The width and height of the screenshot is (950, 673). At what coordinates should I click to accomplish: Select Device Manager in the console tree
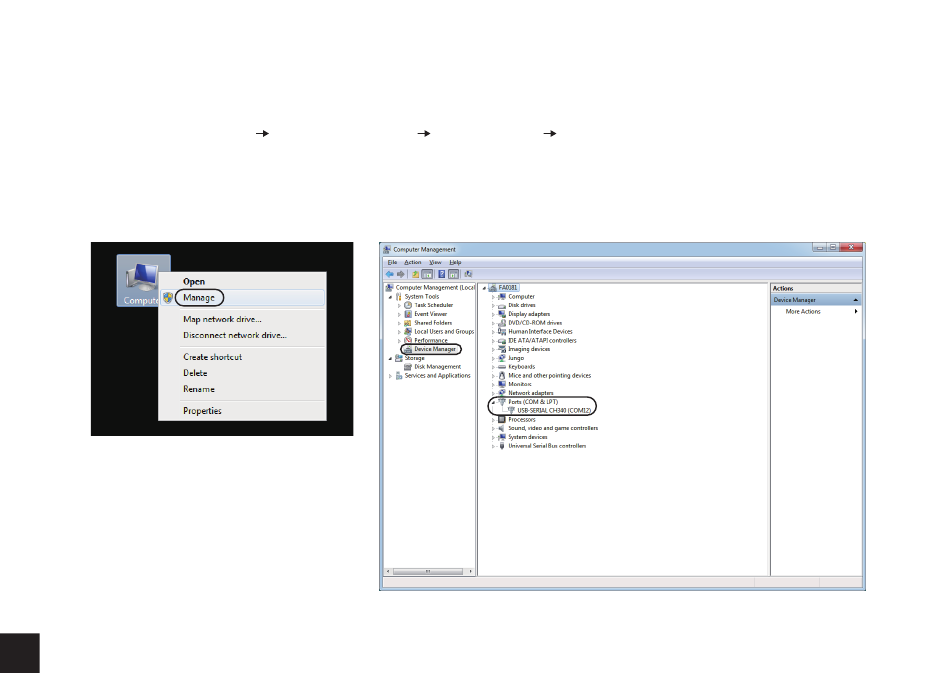pos(435,350)
